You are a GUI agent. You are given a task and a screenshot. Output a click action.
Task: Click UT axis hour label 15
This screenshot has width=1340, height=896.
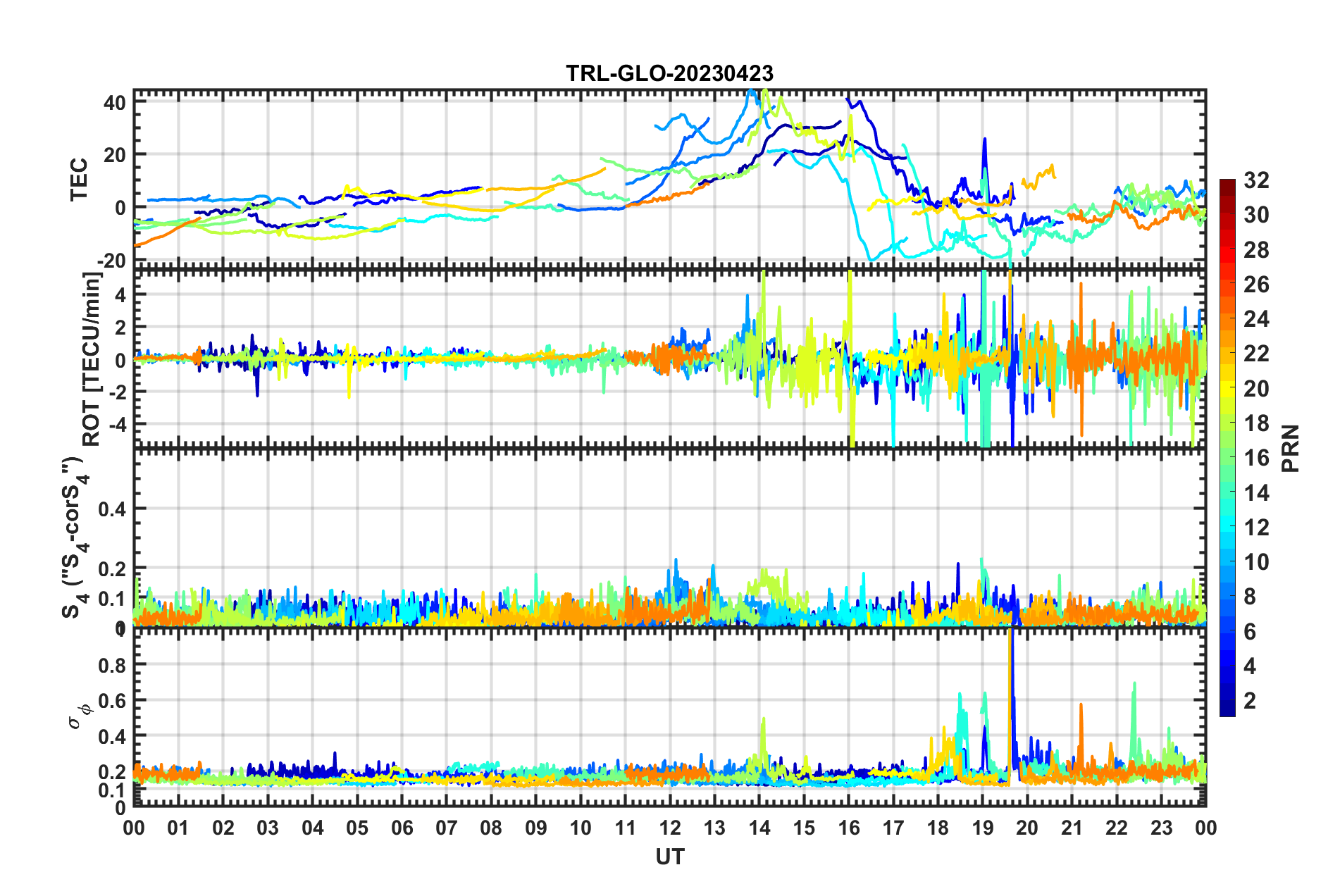pos(804,828)
